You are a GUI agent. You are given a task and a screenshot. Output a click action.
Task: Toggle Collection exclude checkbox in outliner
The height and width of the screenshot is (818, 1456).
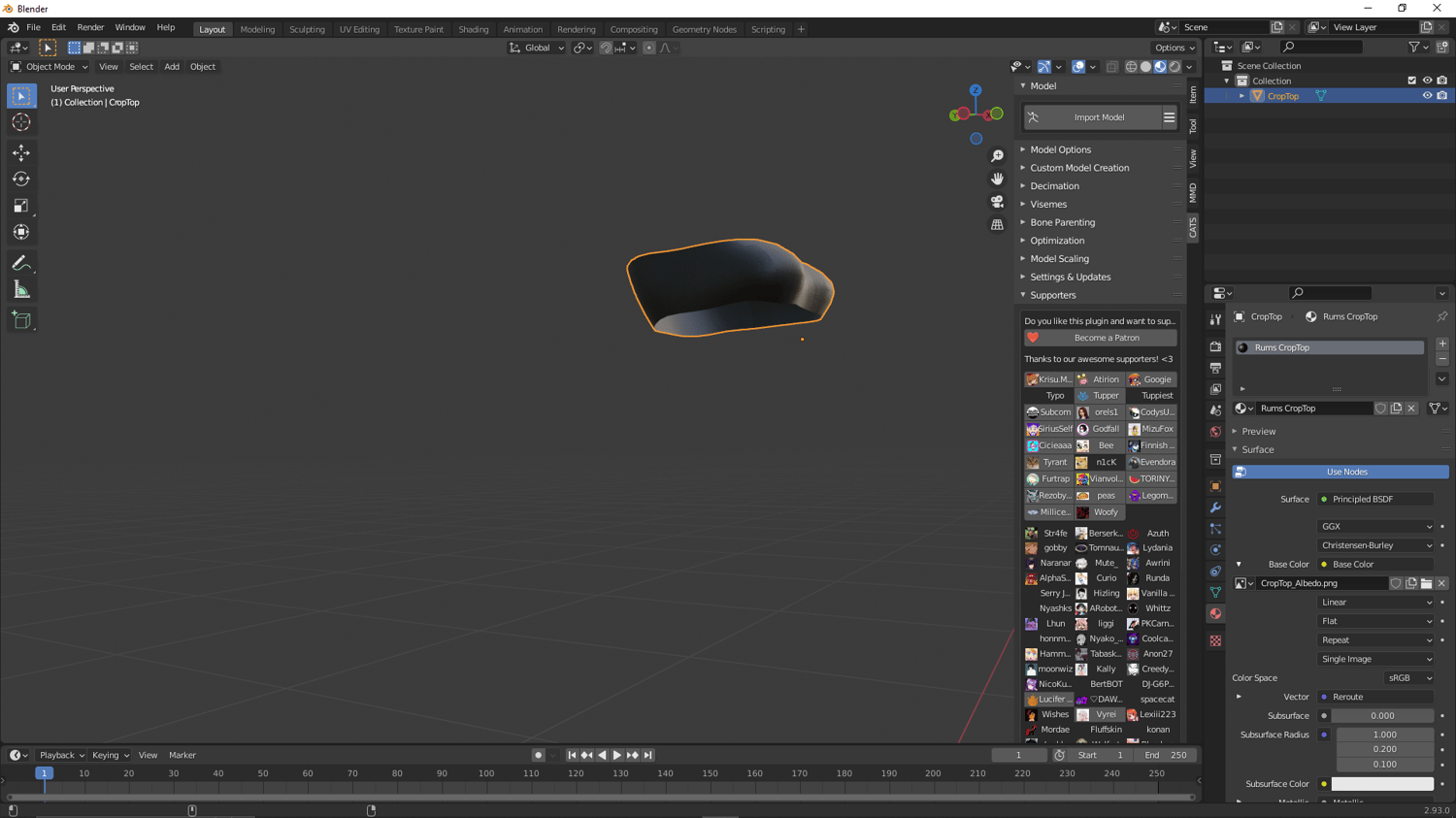pos(1412,81)
